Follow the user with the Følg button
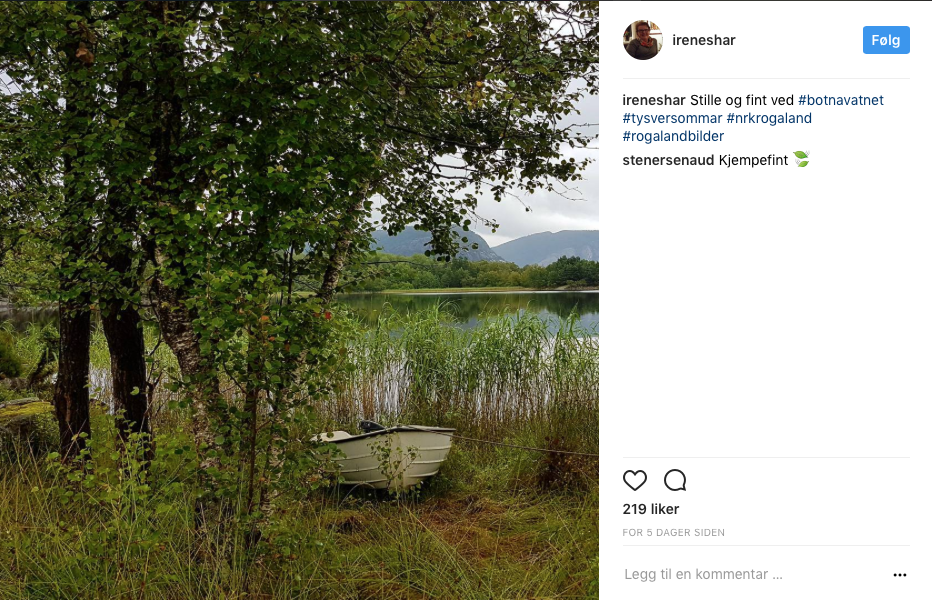 pyautogui.click(x=886, y=40)
